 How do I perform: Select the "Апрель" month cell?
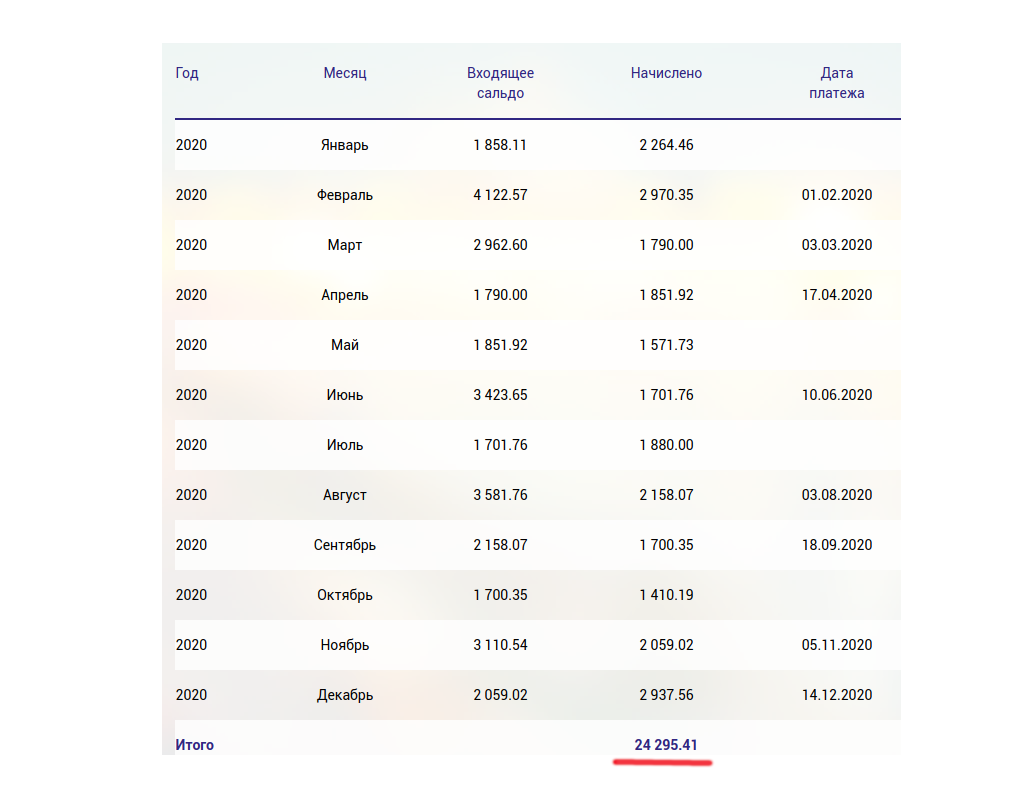[x=345, y=295]
